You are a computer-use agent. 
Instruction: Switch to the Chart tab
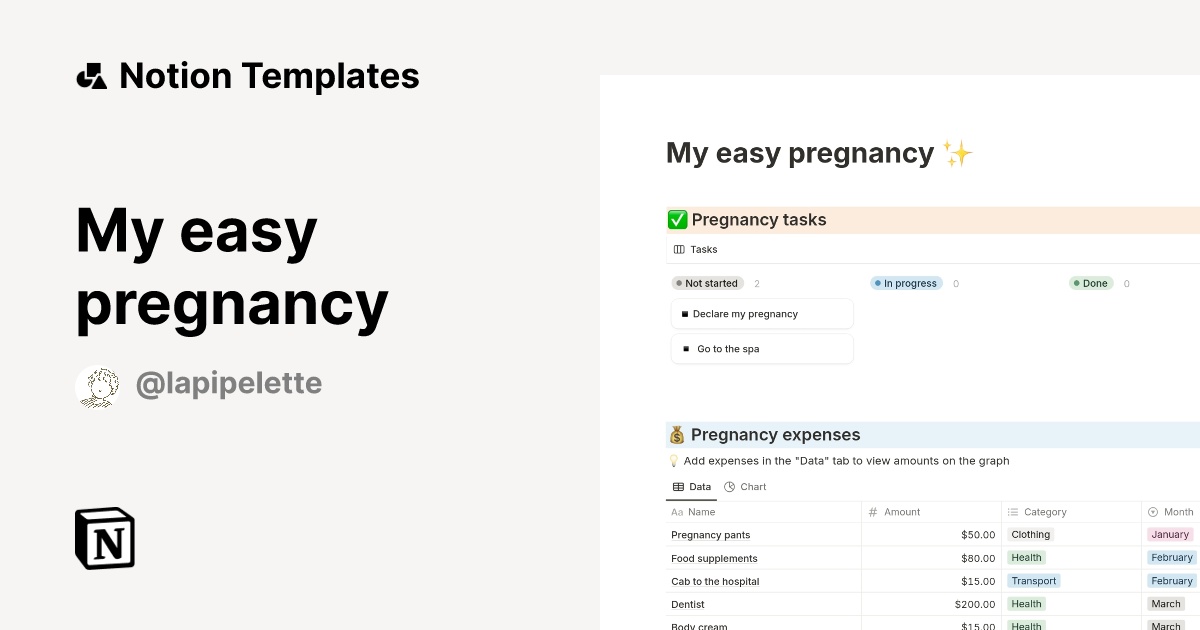[x=745, y=486]
